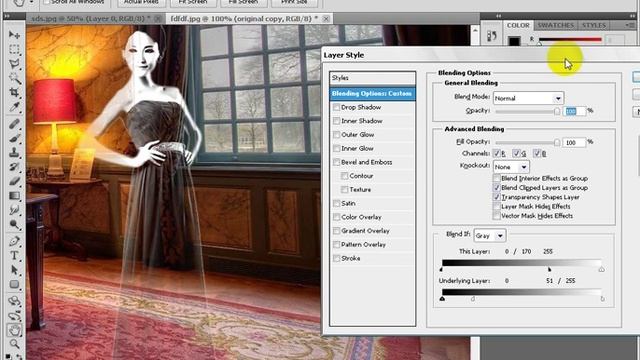
Task: Enable the Stroke effect
Action: [336, 258]
